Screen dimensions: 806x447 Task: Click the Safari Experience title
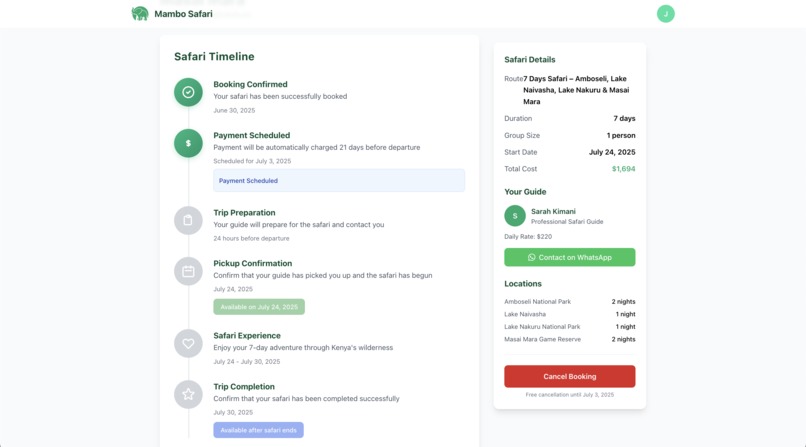point(247,336)
